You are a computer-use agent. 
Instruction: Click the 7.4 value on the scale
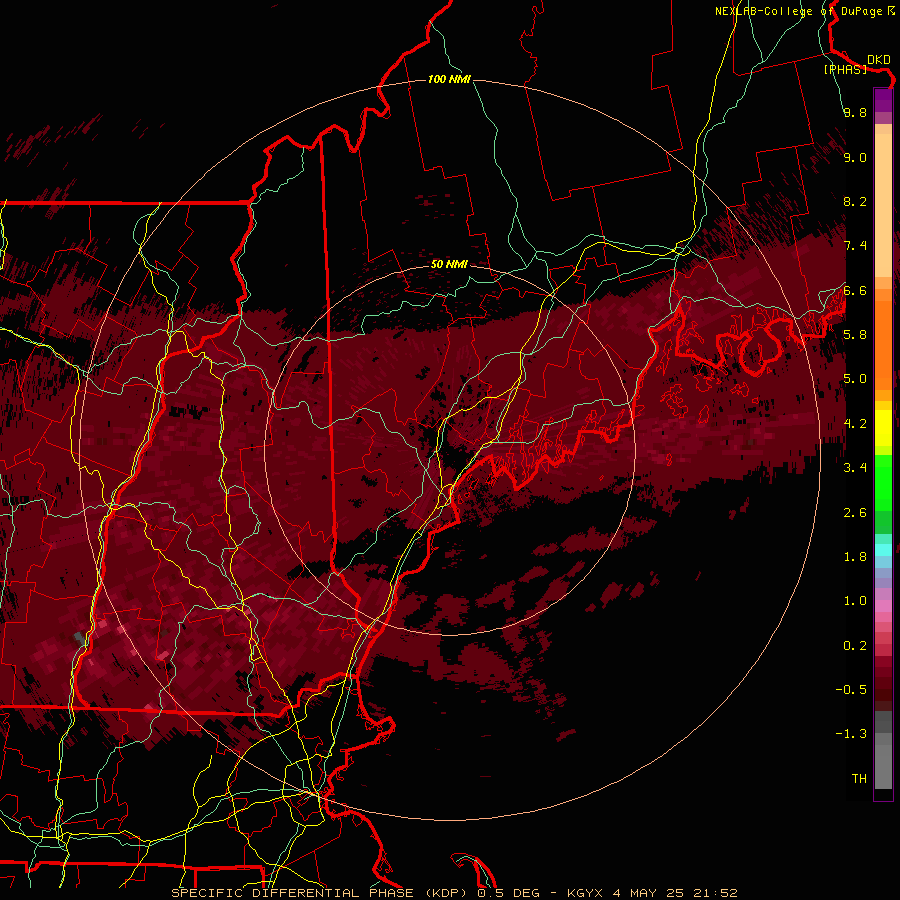pos(855,246)
